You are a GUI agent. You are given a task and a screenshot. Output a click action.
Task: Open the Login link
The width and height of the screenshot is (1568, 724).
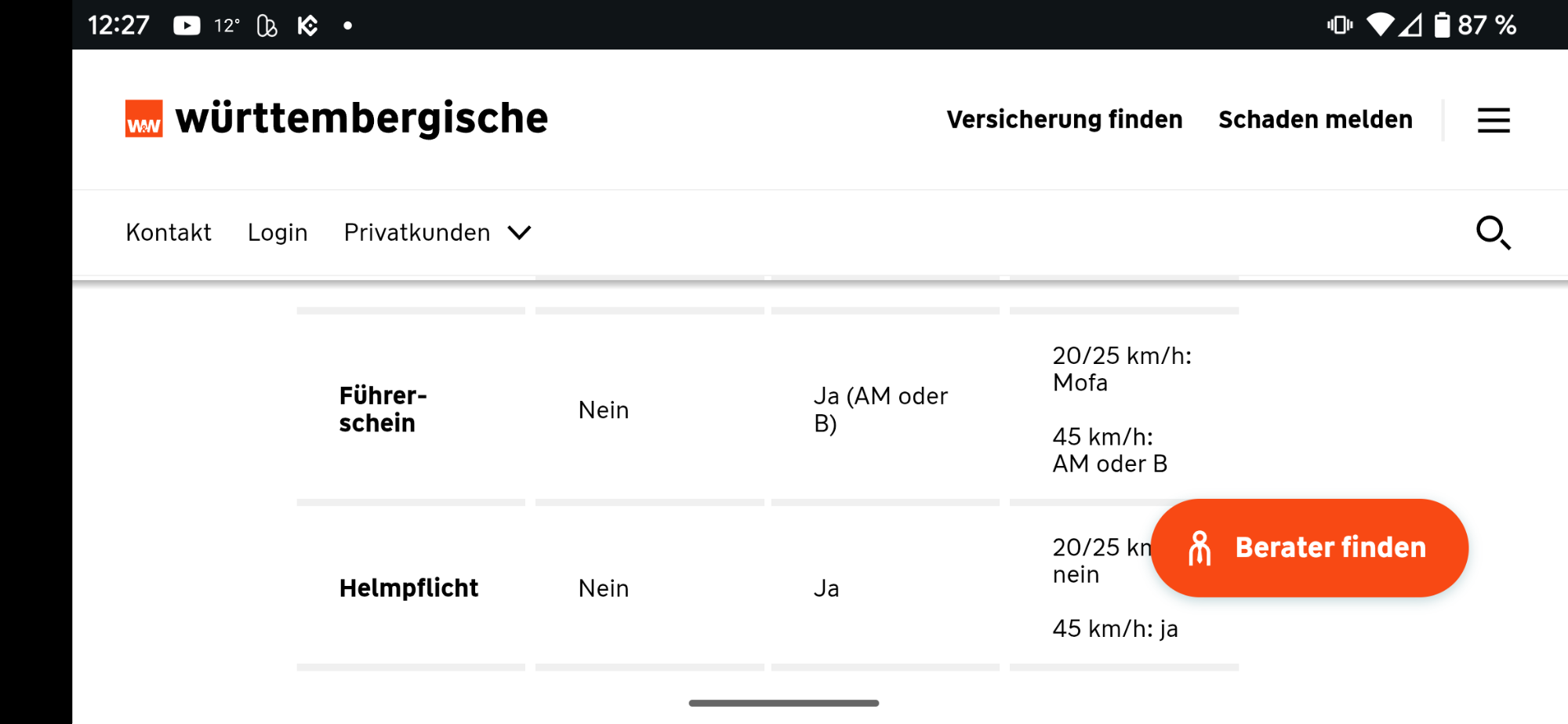tap(278, 233)
